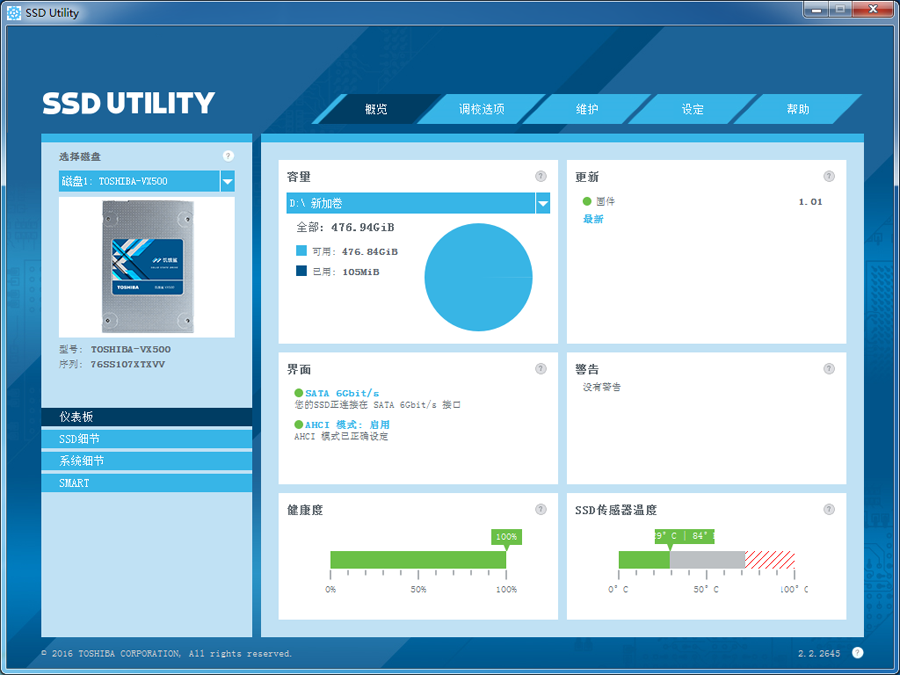Open the 维护 tab
This screenshot has height=675, width=900.
[587, 109]
